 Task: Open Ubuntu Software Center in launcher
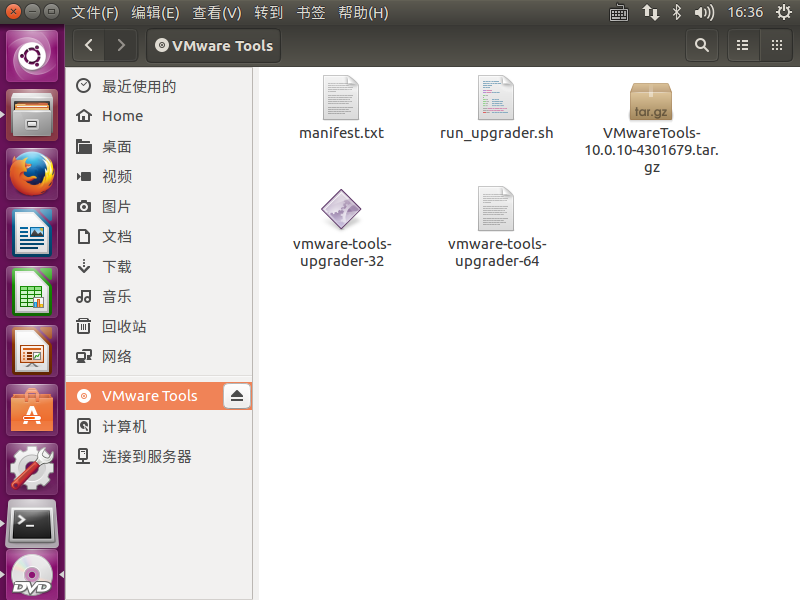[x=32, y=411]
